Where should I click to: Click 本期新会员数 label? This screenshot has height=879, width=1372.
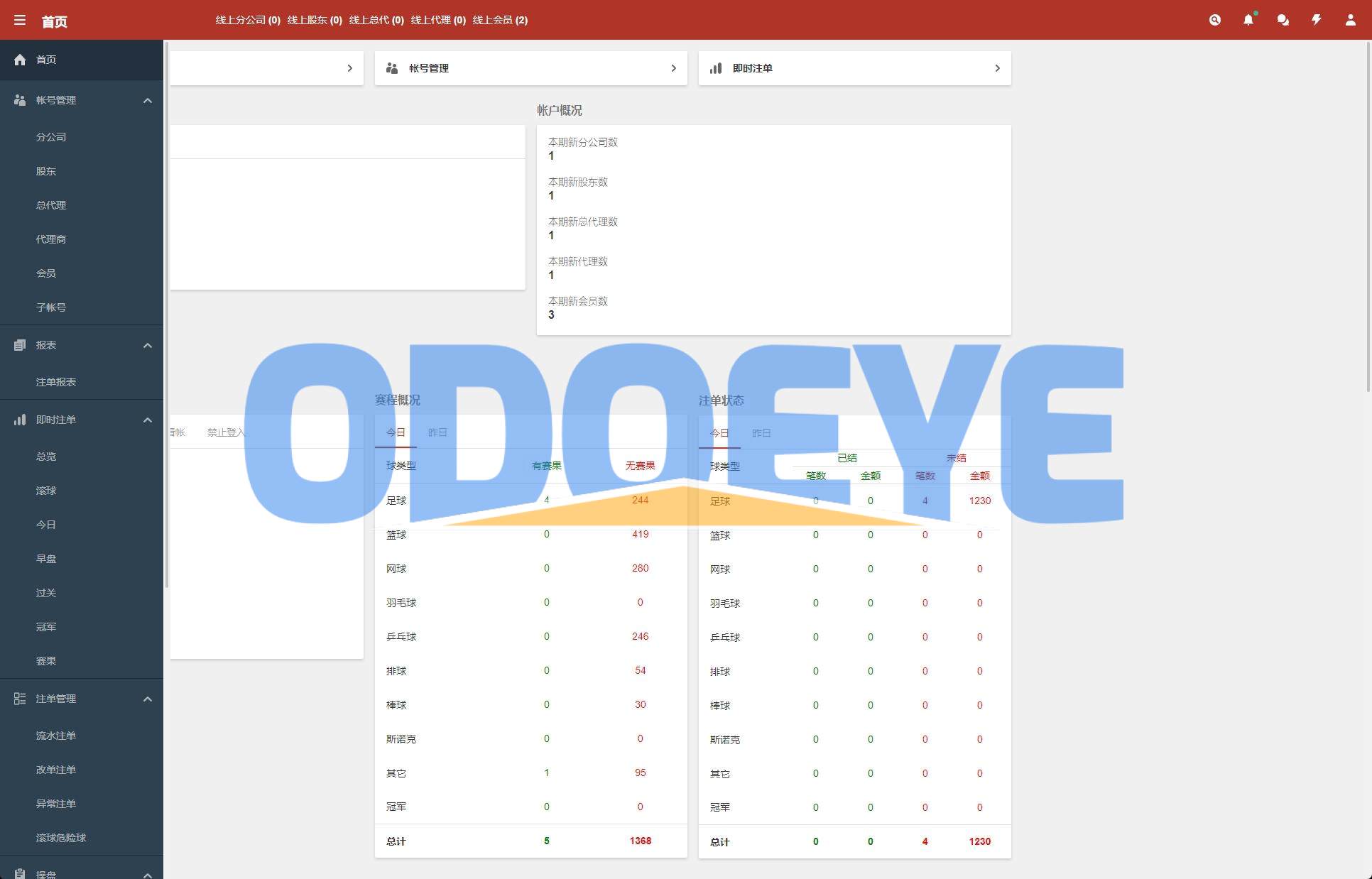click(578, 301)
